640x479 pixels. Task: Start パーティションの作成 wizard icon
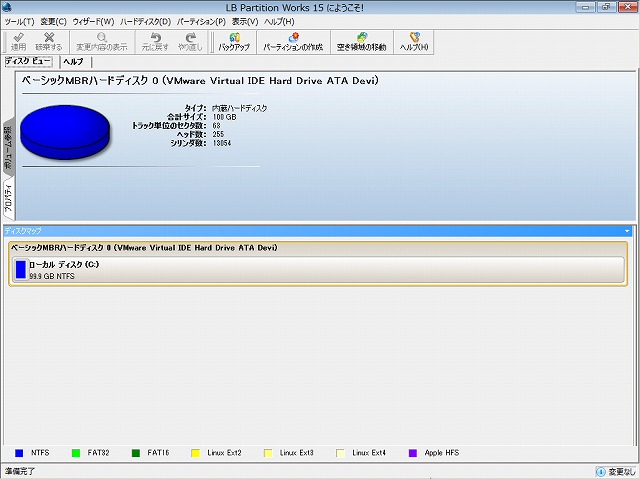coord(293,38)
